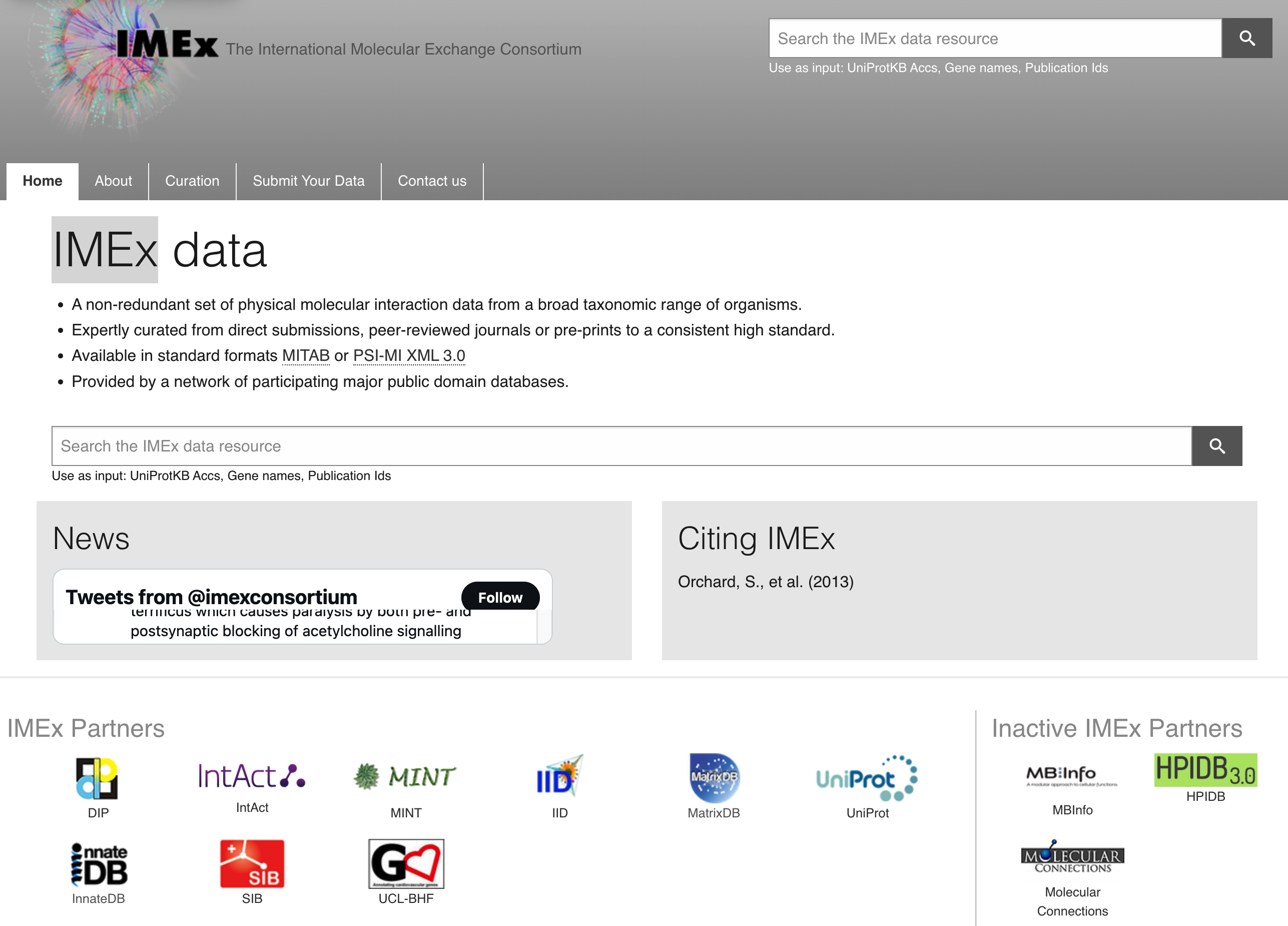The image size is (1288, 926).
Task: Focus the main IMEx data search field
Action: (x=621, y=446)
